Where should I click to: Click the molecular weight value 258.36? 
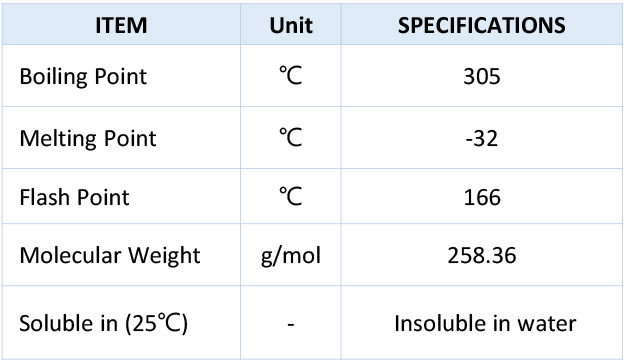tap(481, 256)
